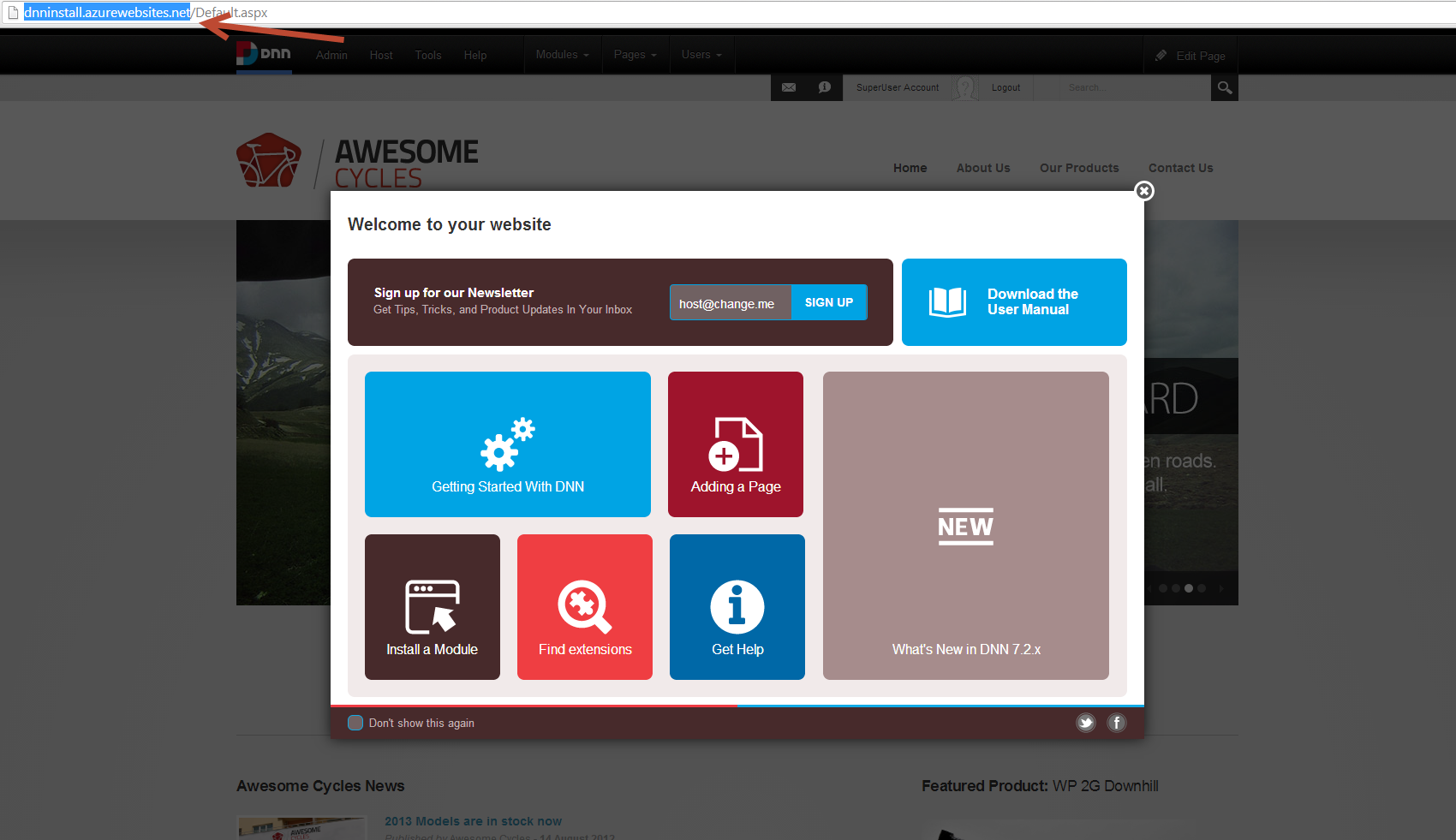Screen dimensions: 1456x840
Task: Expand the Modules dropdown
Action: (x=563, y=55)
